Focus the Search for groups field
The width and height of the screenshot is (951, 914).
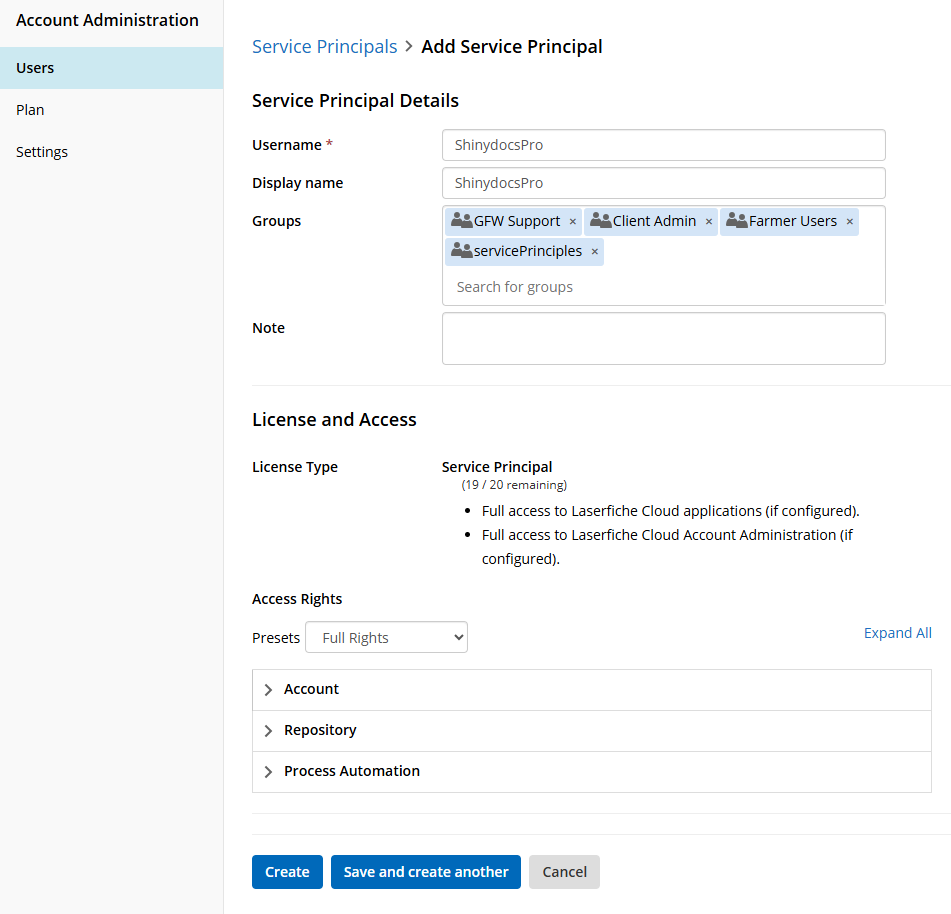660,287
